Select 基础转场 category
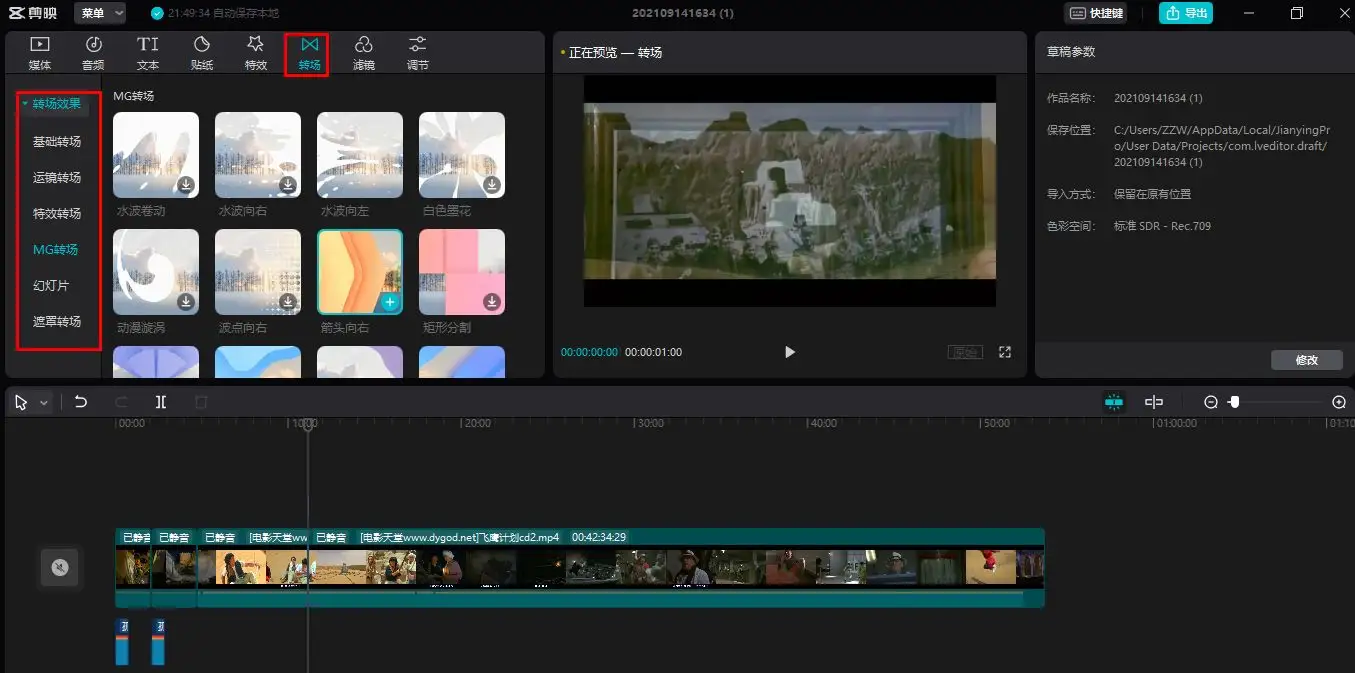Image resolution: width=1355 pixels, height=673 pixels. click(57, 142)
